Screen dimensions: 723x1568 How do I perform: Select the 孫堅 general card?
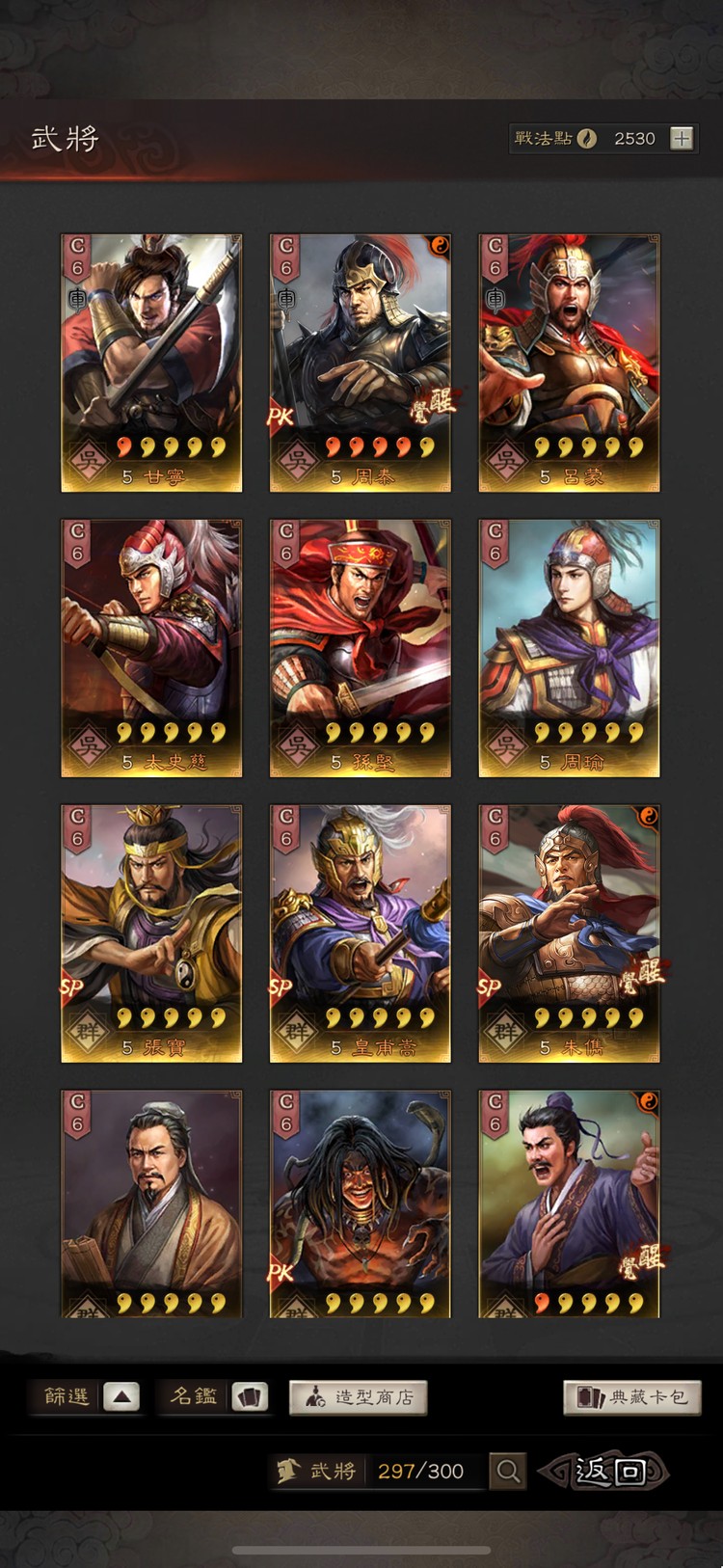pyautogui.click(x=361, y=648)
